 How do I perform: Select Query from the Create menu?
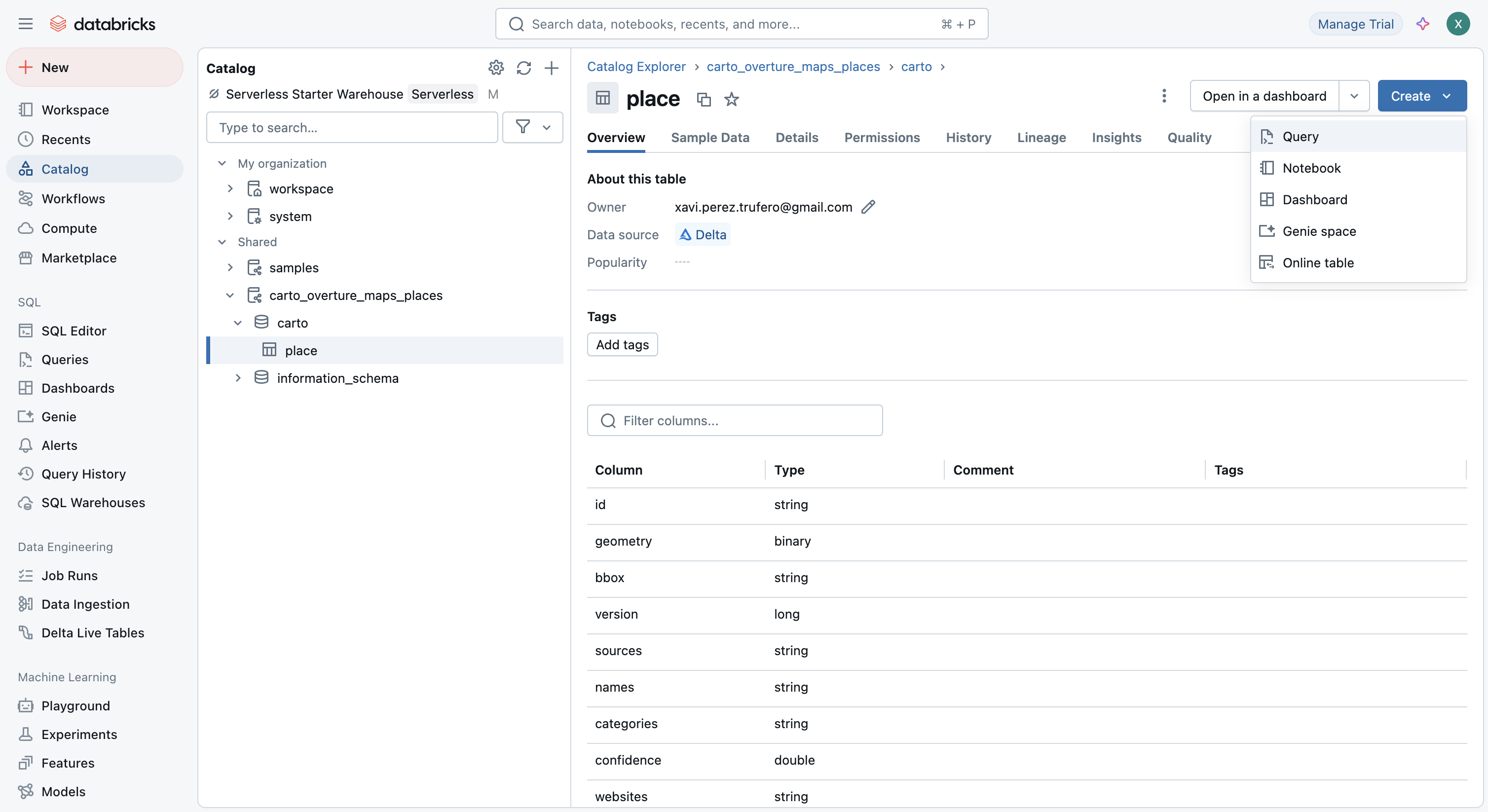coord(1358,136)
